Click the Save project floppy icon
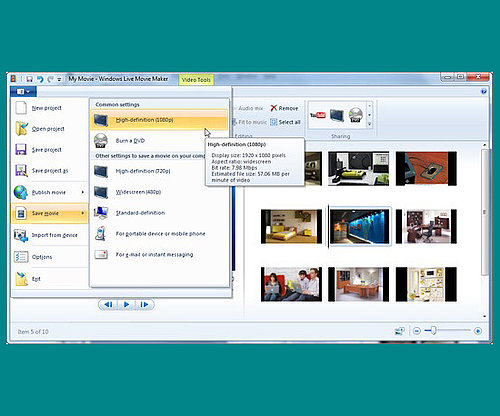Screen dimensions: 500x416 point(21,149)
